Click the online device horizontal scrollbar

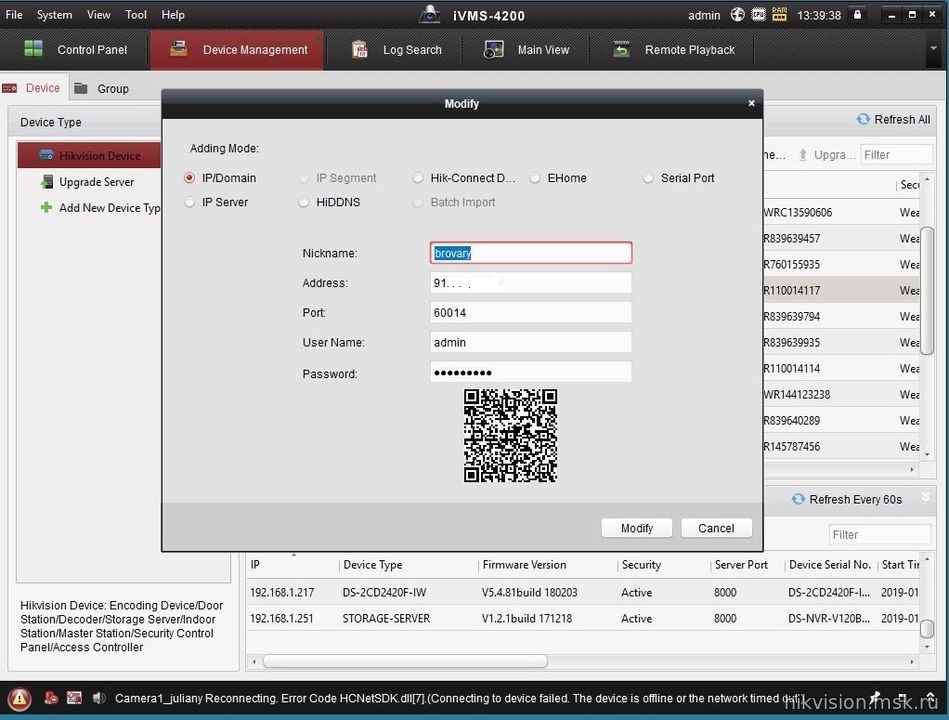pos(405,661)
